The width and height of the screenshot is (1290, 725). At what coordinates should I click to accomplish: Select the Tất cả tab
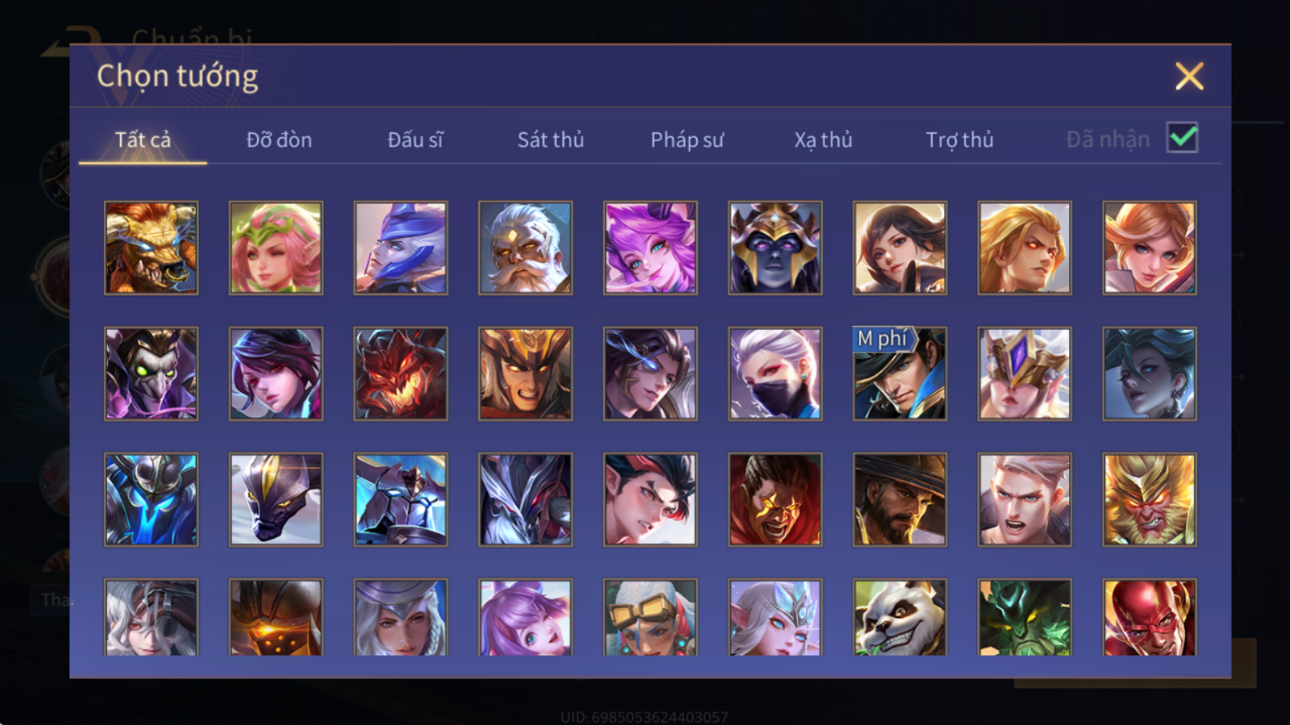(x=143, y=140)
